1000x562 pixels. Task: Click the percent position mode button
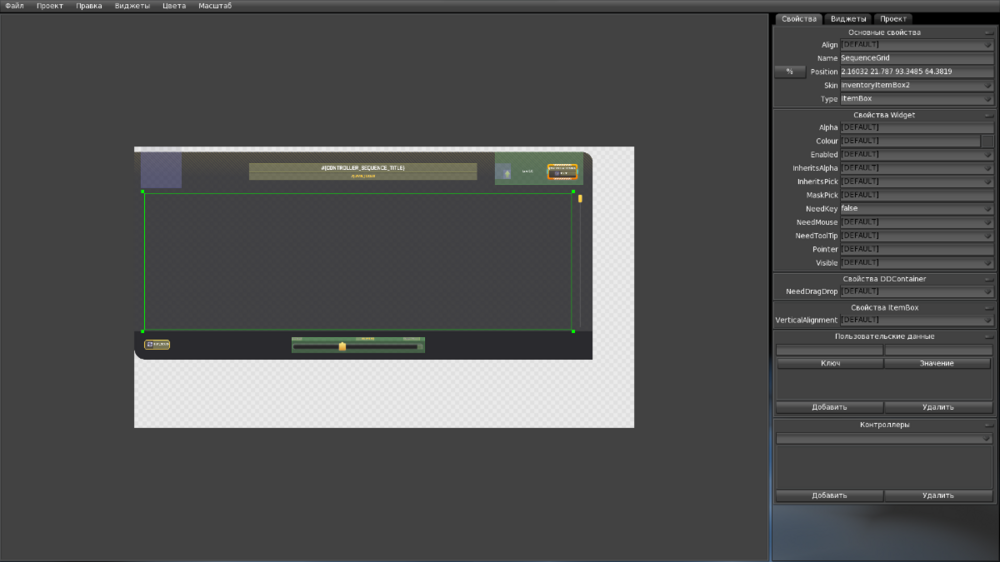789,72
